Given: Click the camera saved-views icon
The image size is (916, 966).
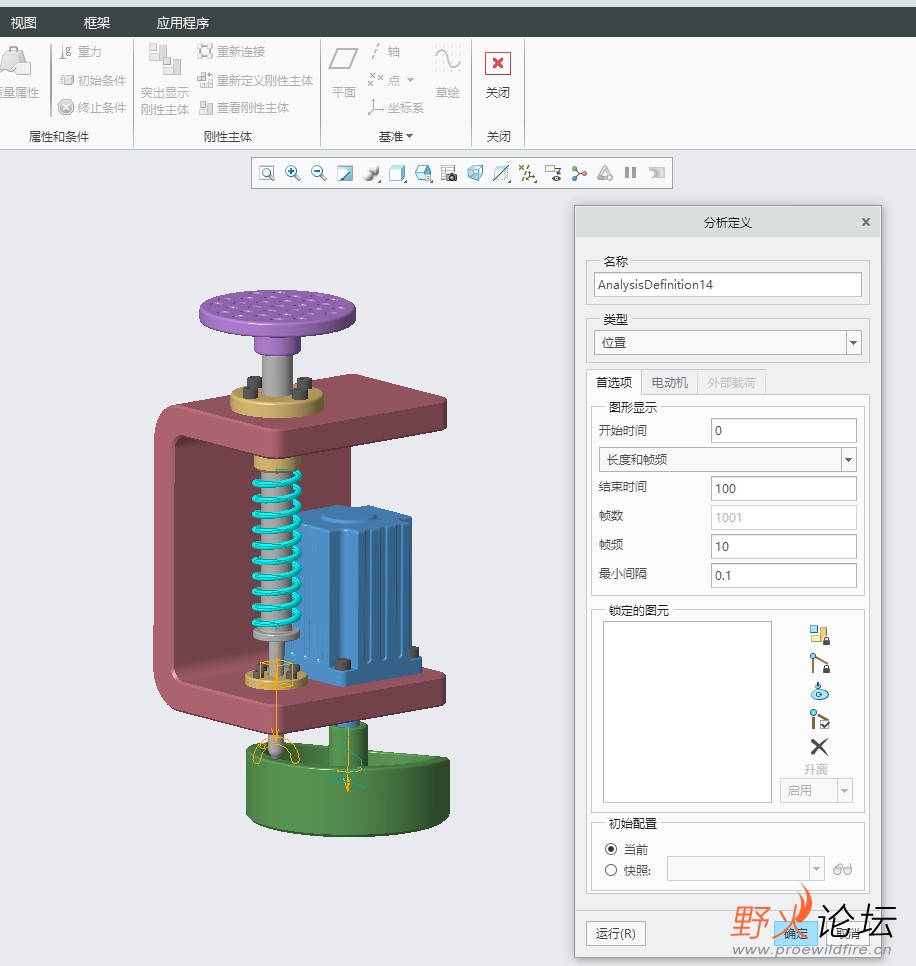Looking at the screenshot, I should coord(449,173).
